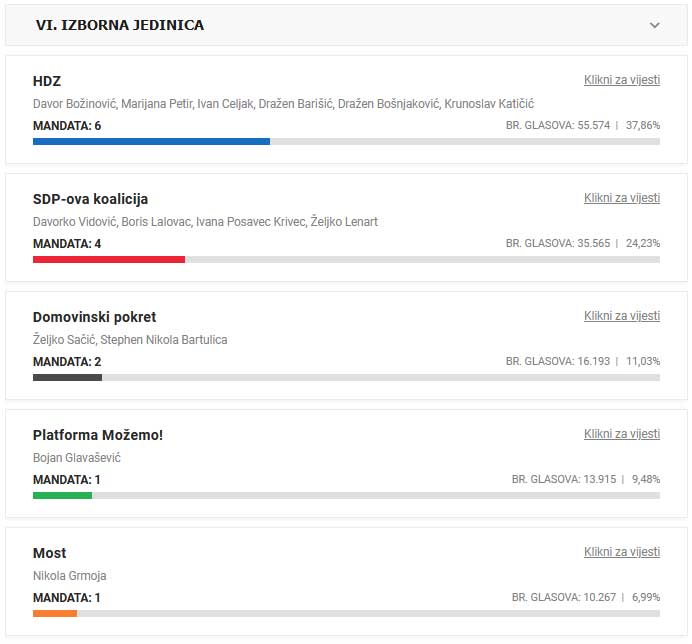This screenshot has width=692, height=644.
Task: Open Domovinski pokret 'Klikni za vijesti' link
Action: pos(621,316)
